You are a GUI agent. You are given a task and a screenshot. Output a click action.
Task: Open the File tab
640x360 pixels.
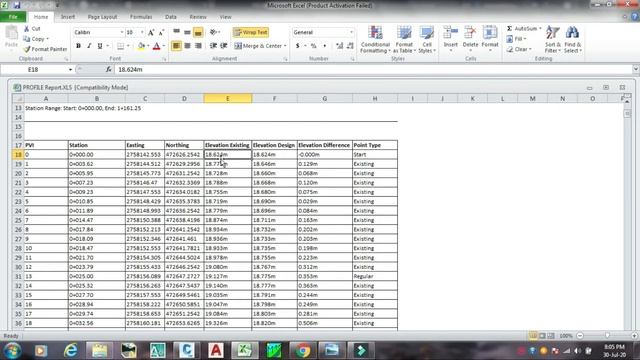(x=13, y=17)
